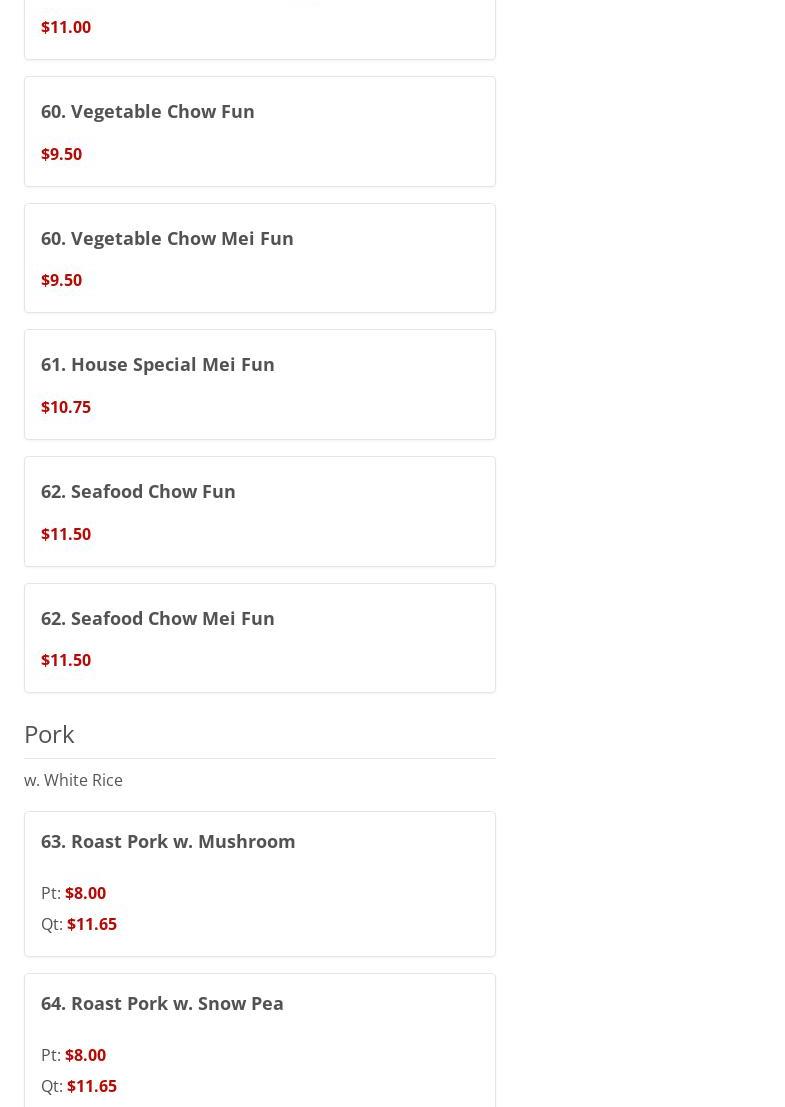Click the $11.00 price in the top card

66,27
